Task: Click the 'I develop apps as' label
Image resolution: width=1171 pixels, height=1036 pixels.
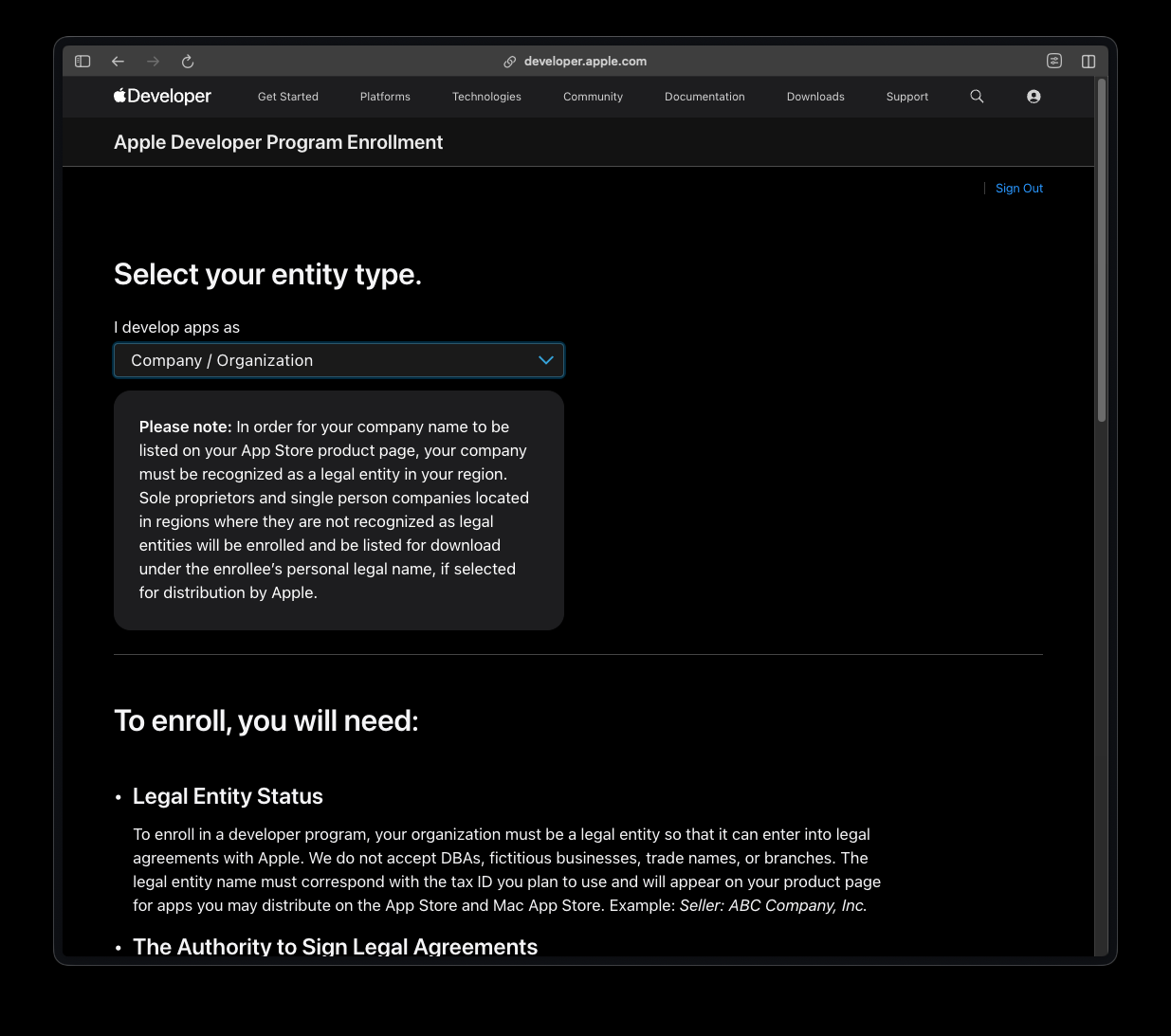Action: 176,327
